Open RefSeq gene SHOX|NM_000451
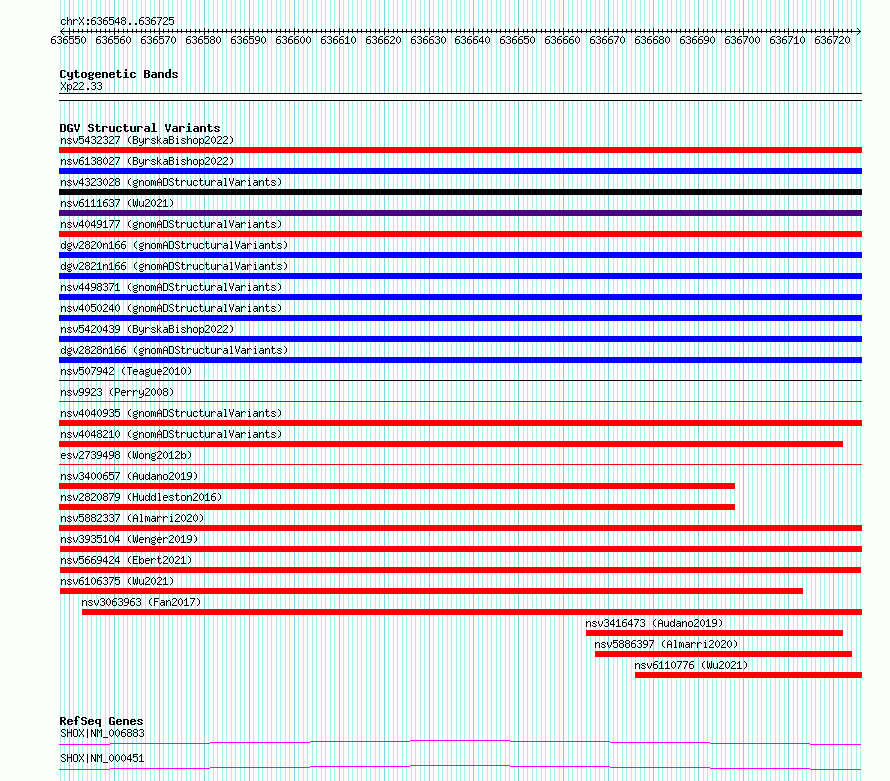This screenshot has width=890, height=781. point(102,758)
